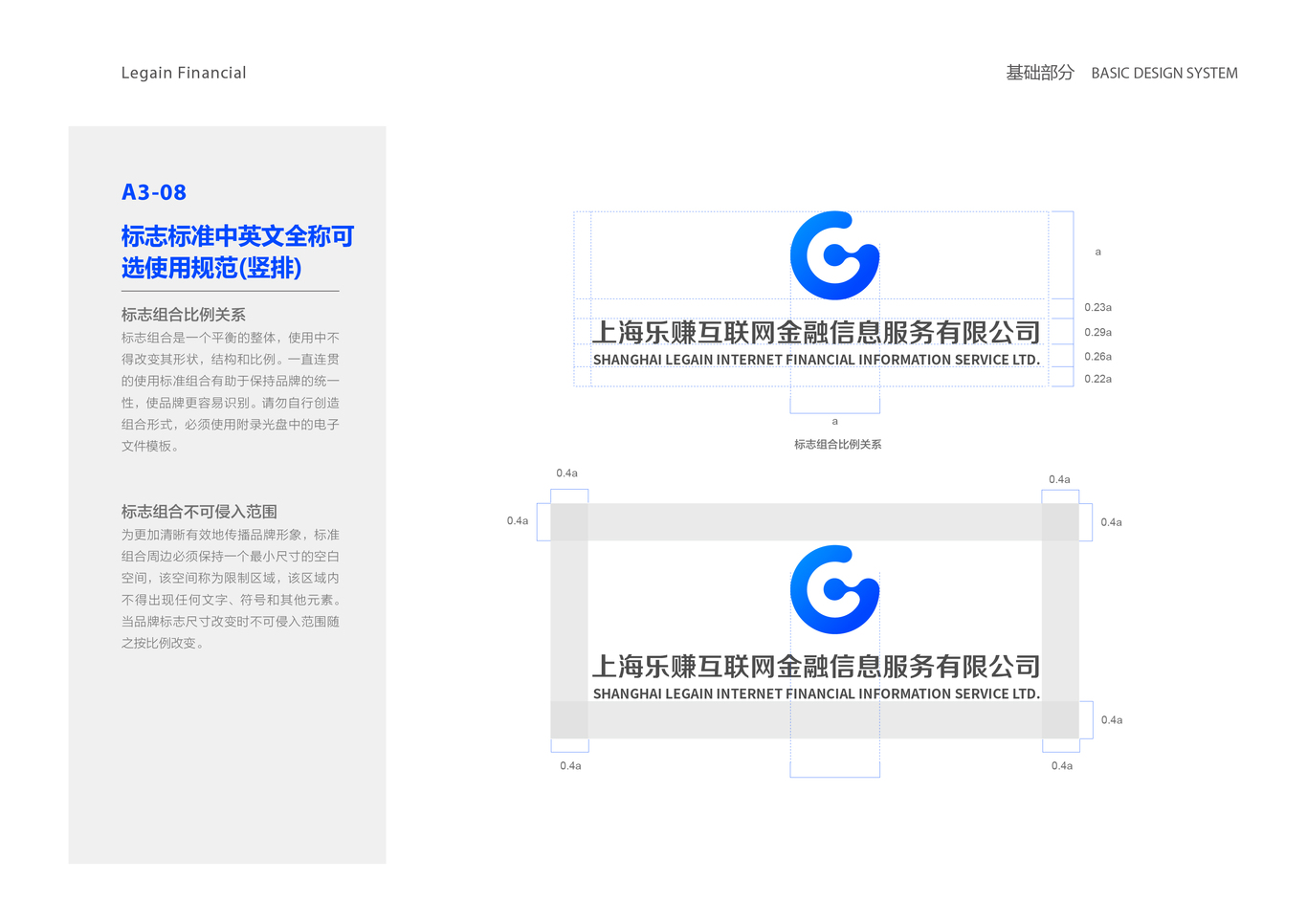Click the line '不得出现任何文字、符号和其他元素。'
This screenshot has width=1307, height=924.
[233, 600]
